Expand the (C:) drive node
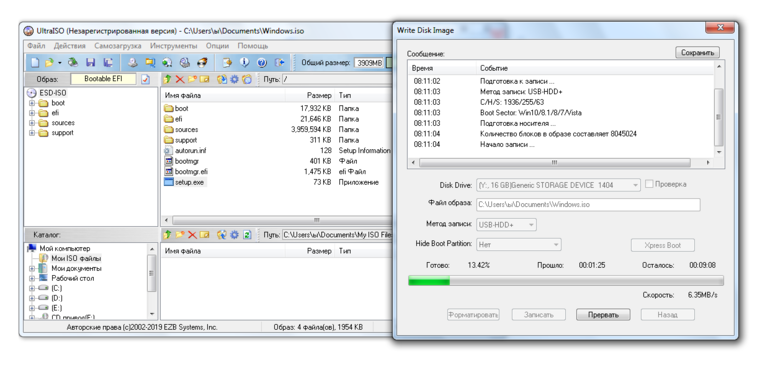760x365 pixels. tap(32, 288)
